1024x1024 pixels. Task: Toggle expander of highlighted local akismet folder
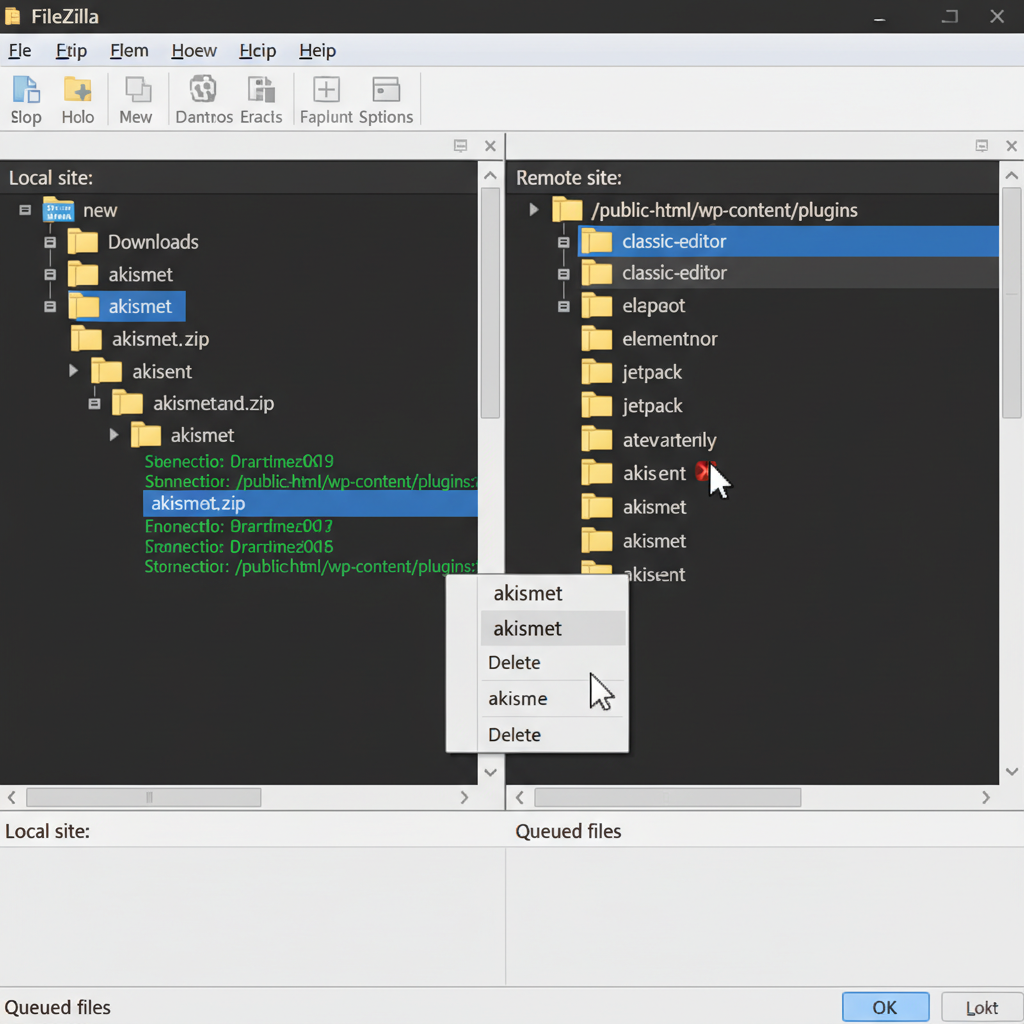(x=50, y=306)
